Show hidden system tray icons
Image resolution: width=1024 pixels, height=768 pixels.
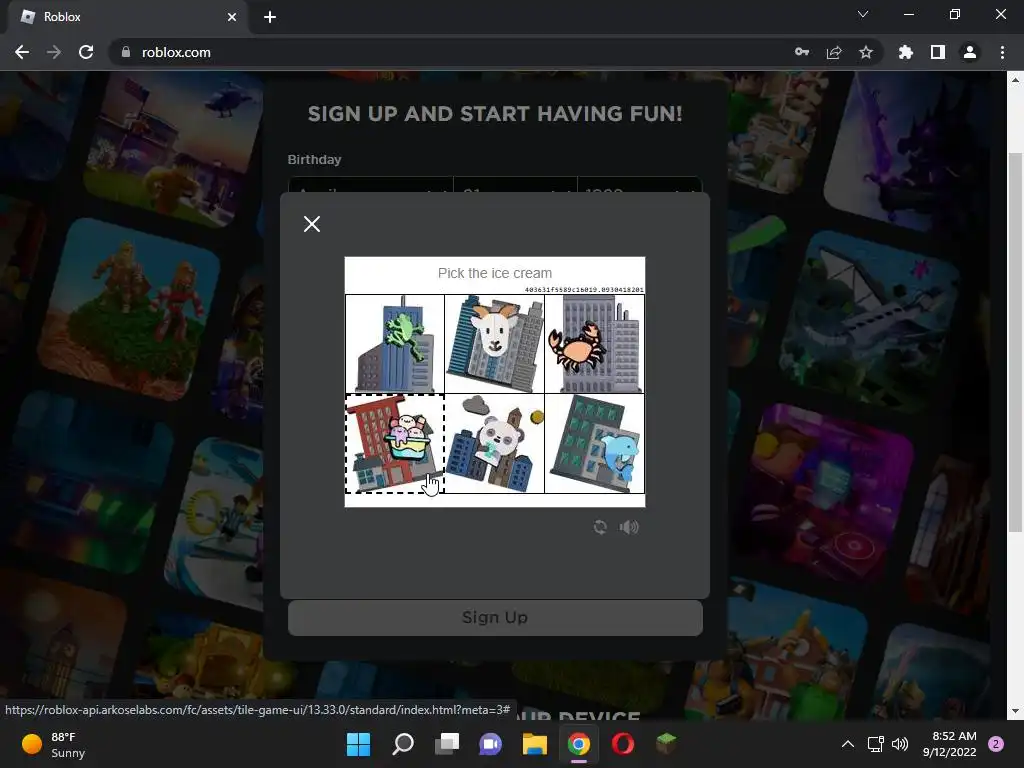point(848,744)
